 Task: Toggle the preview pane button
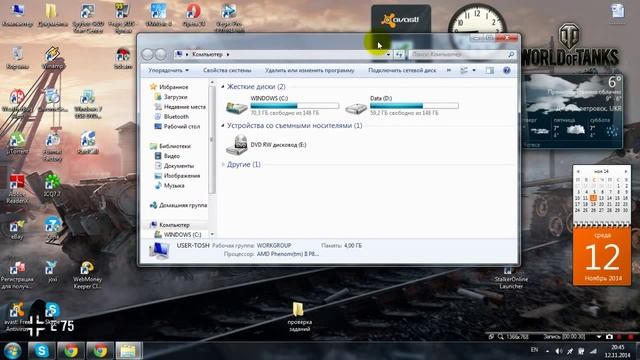(489, 71)
